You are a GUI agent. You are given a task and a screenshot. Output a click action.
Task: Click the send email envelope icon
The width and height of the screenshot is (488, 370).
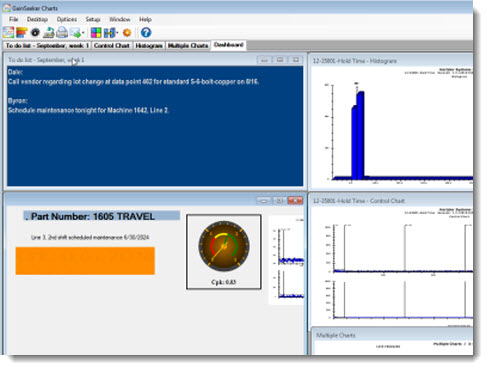[x=76, y=32]
